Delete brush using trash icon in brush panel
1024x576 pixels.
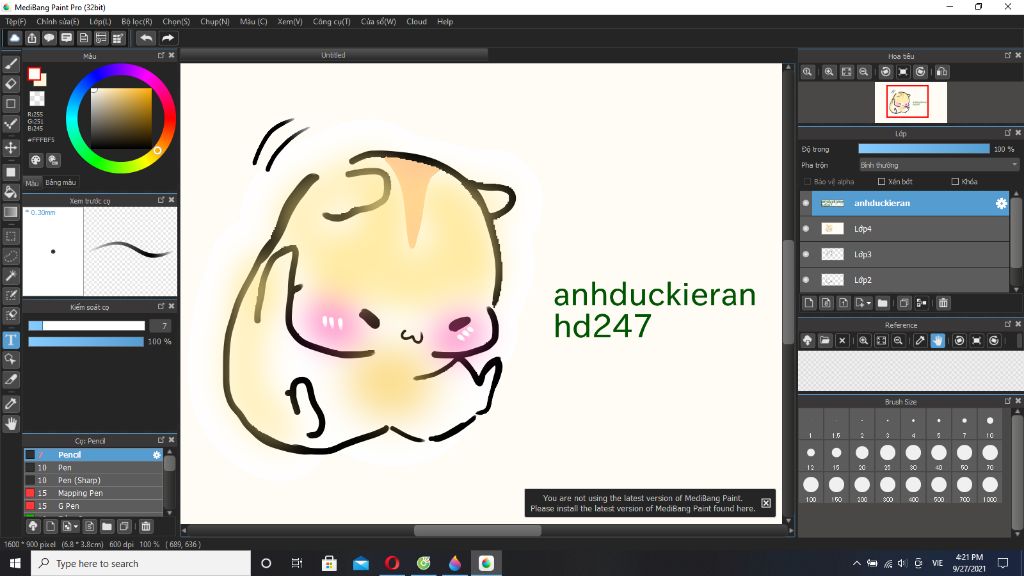(146, 526)
